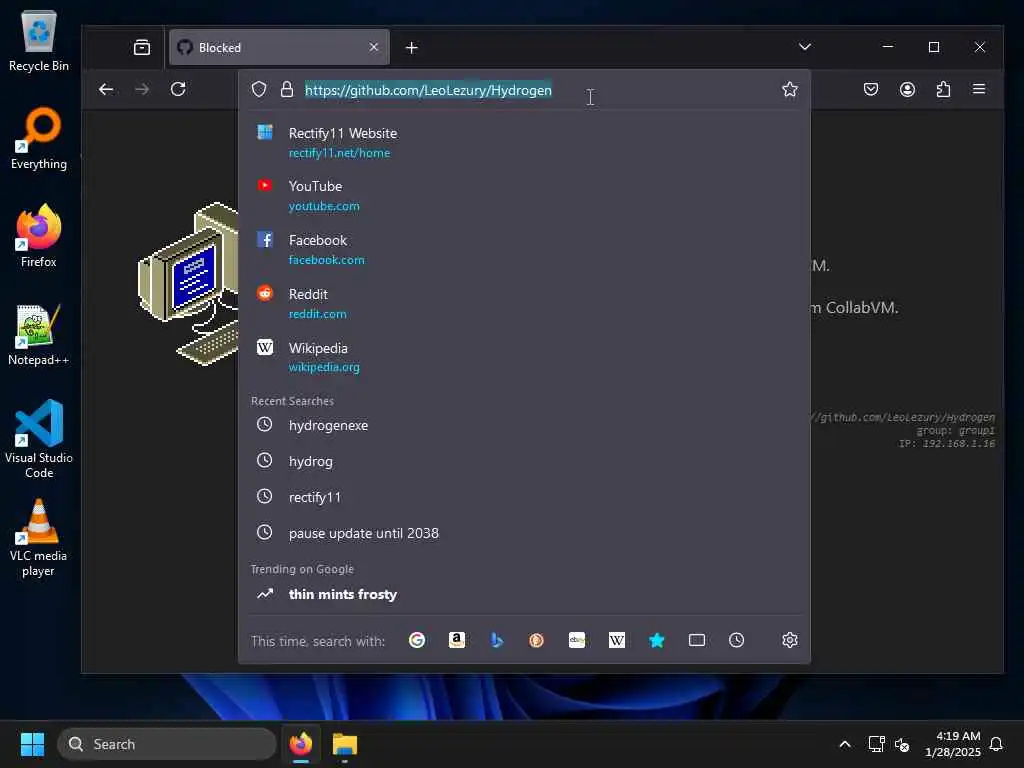Search in History clock icon
Screen dimensions: 1024x768
[x=737, y=640]
